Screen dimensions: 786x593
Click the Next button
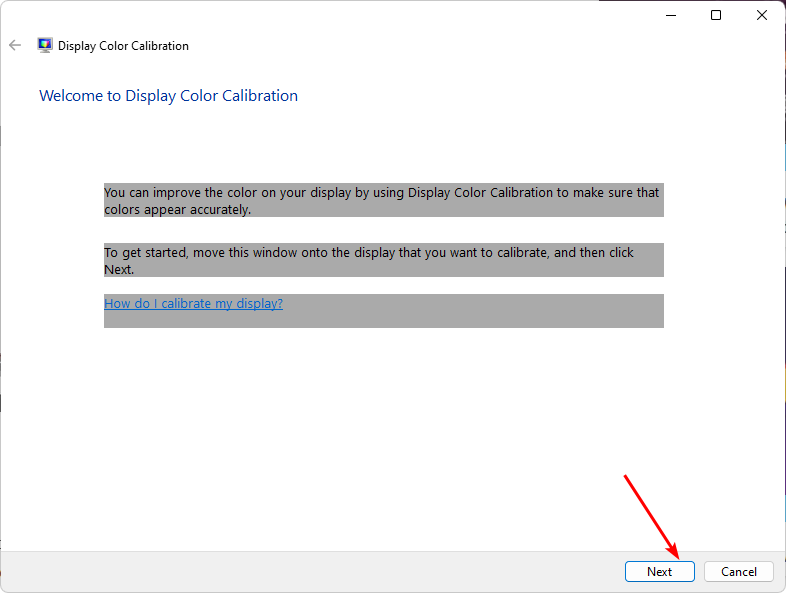[x=659, y=571]
